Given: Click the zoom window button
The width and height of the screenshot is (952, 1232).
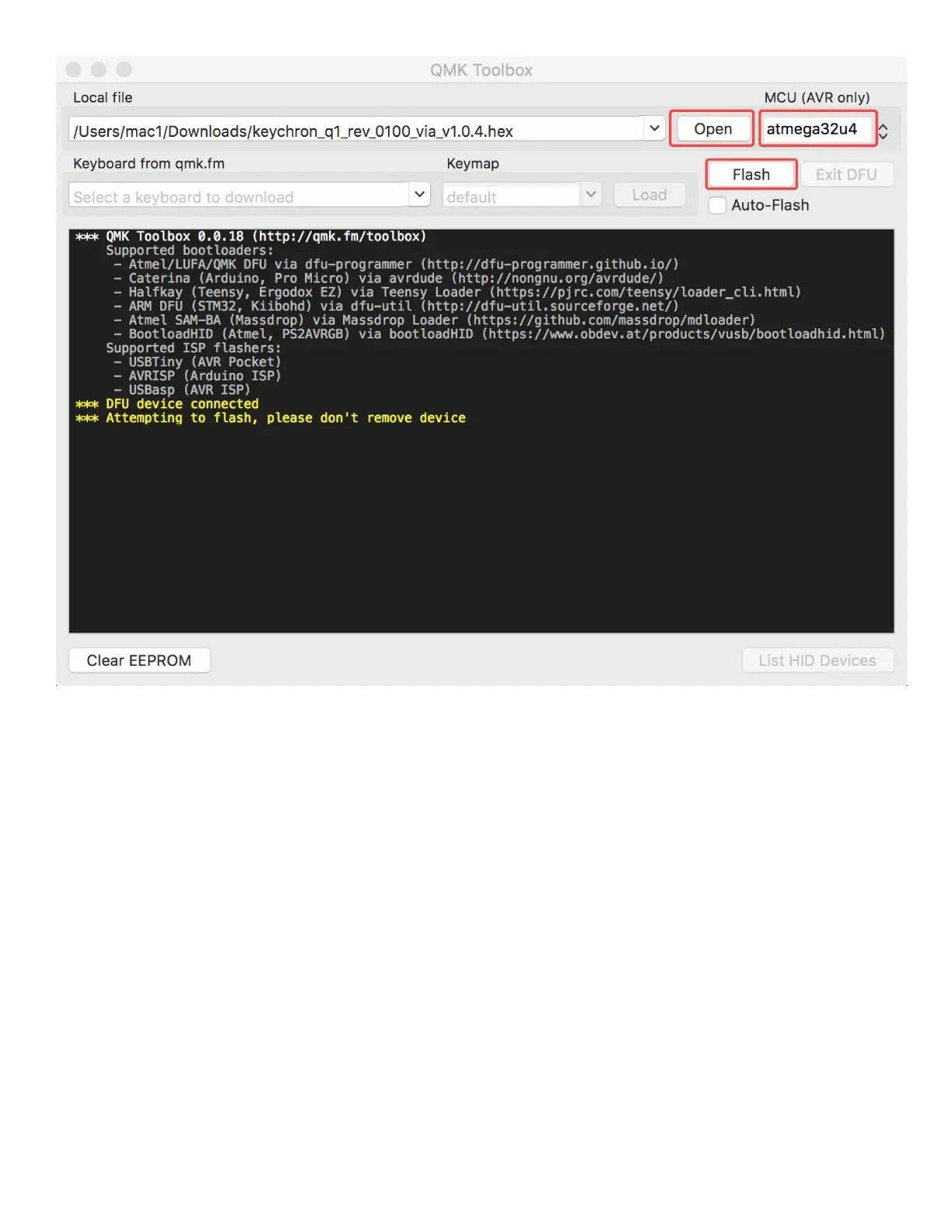Looking at the screenshot, I should tap(124, 69).
